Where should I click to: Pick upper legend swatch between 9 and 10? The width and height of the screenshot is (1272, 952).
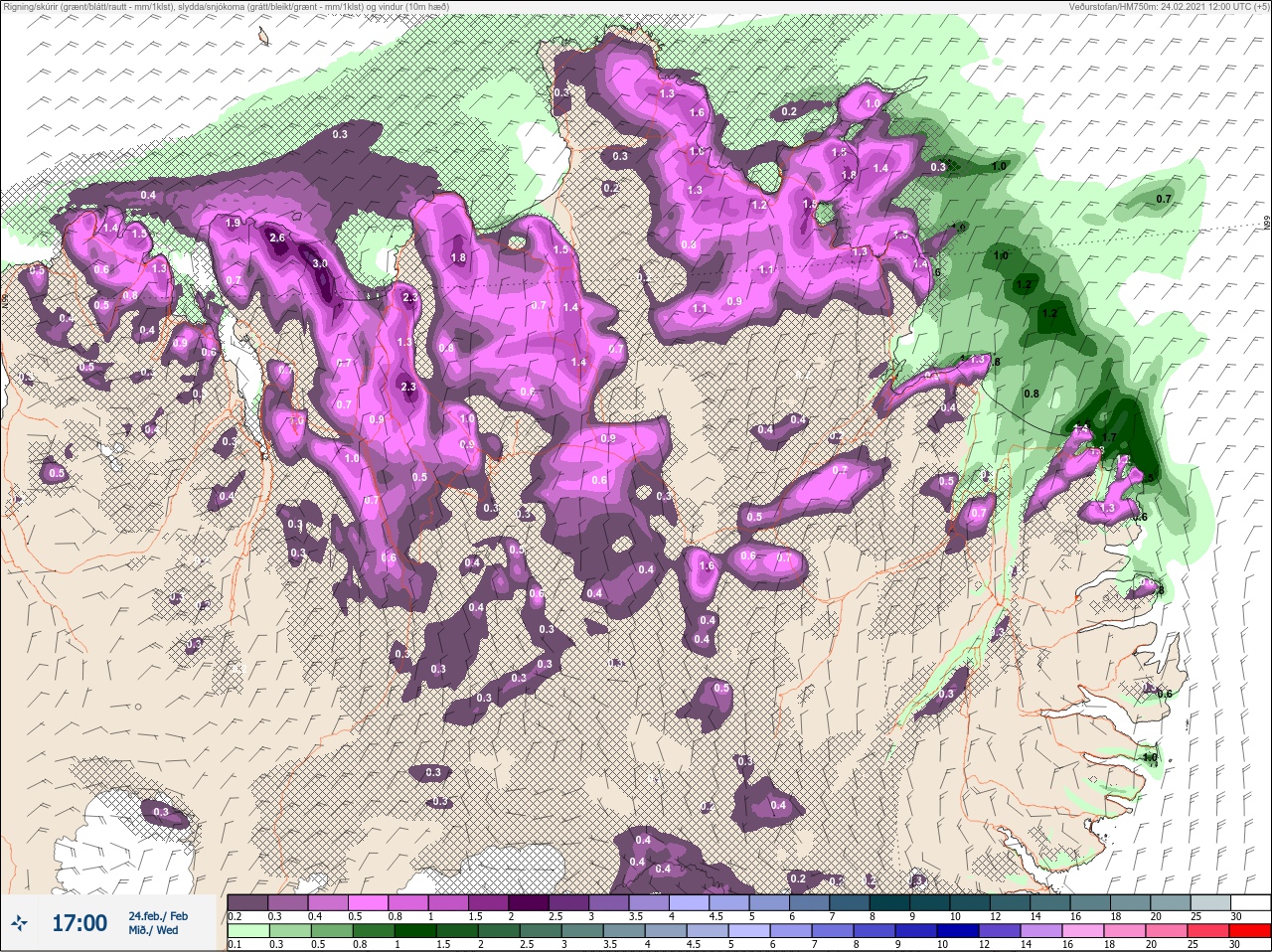931,902
